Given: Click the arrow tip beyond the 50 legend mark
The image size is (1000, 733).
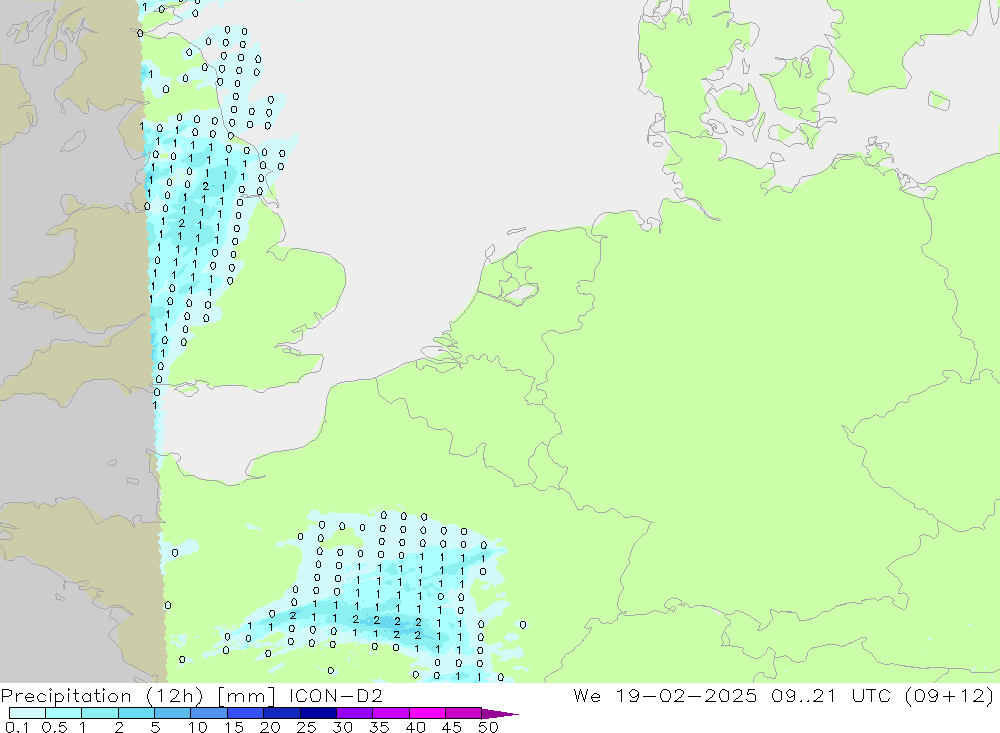Looking at the screenshot, I should [499, 713].
